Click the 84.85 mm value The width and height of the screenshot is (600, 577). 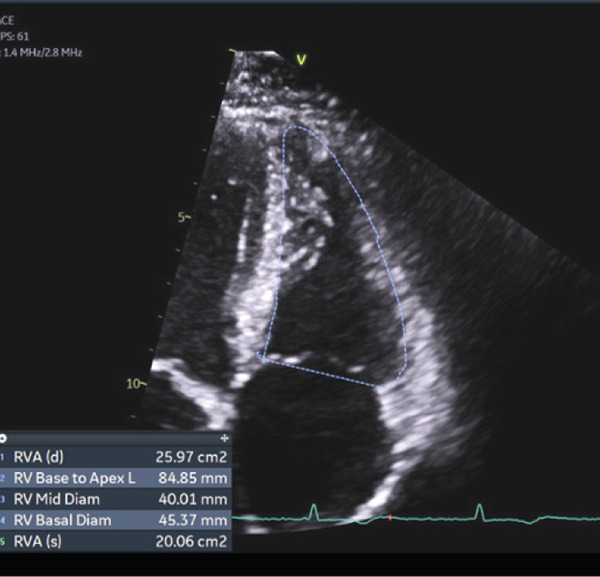tap(193, 478)
